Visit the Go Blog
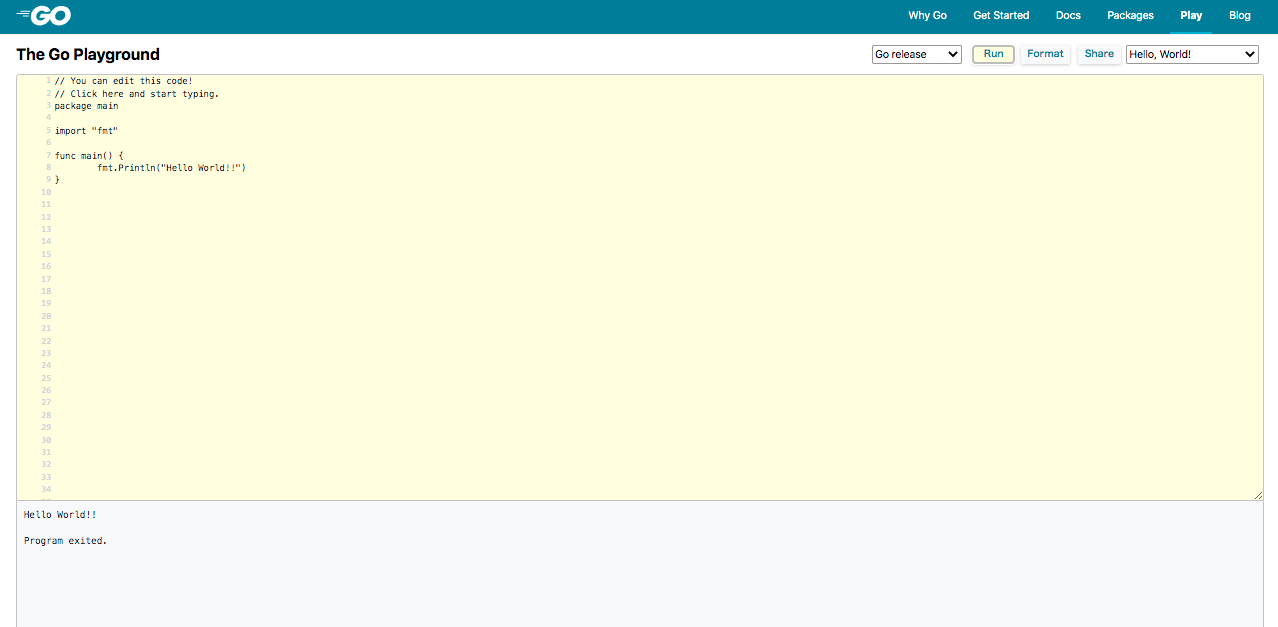Image resolution: width=1278 pixels, height=627 pixels. 1239,15
